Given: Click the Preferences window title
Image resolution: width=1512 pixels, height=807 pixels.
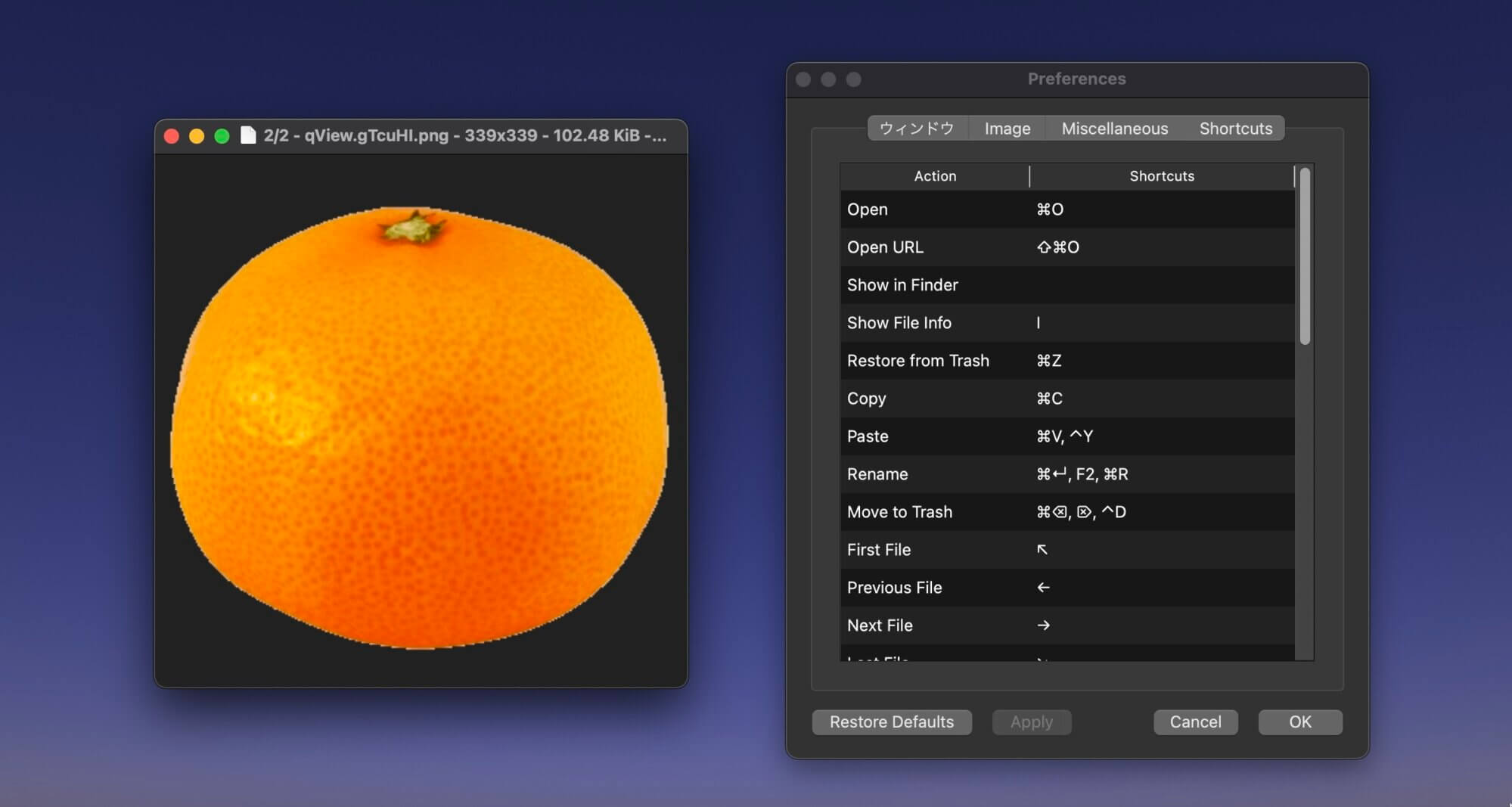Looking at the screenshot, I should tap(1076, 79).
